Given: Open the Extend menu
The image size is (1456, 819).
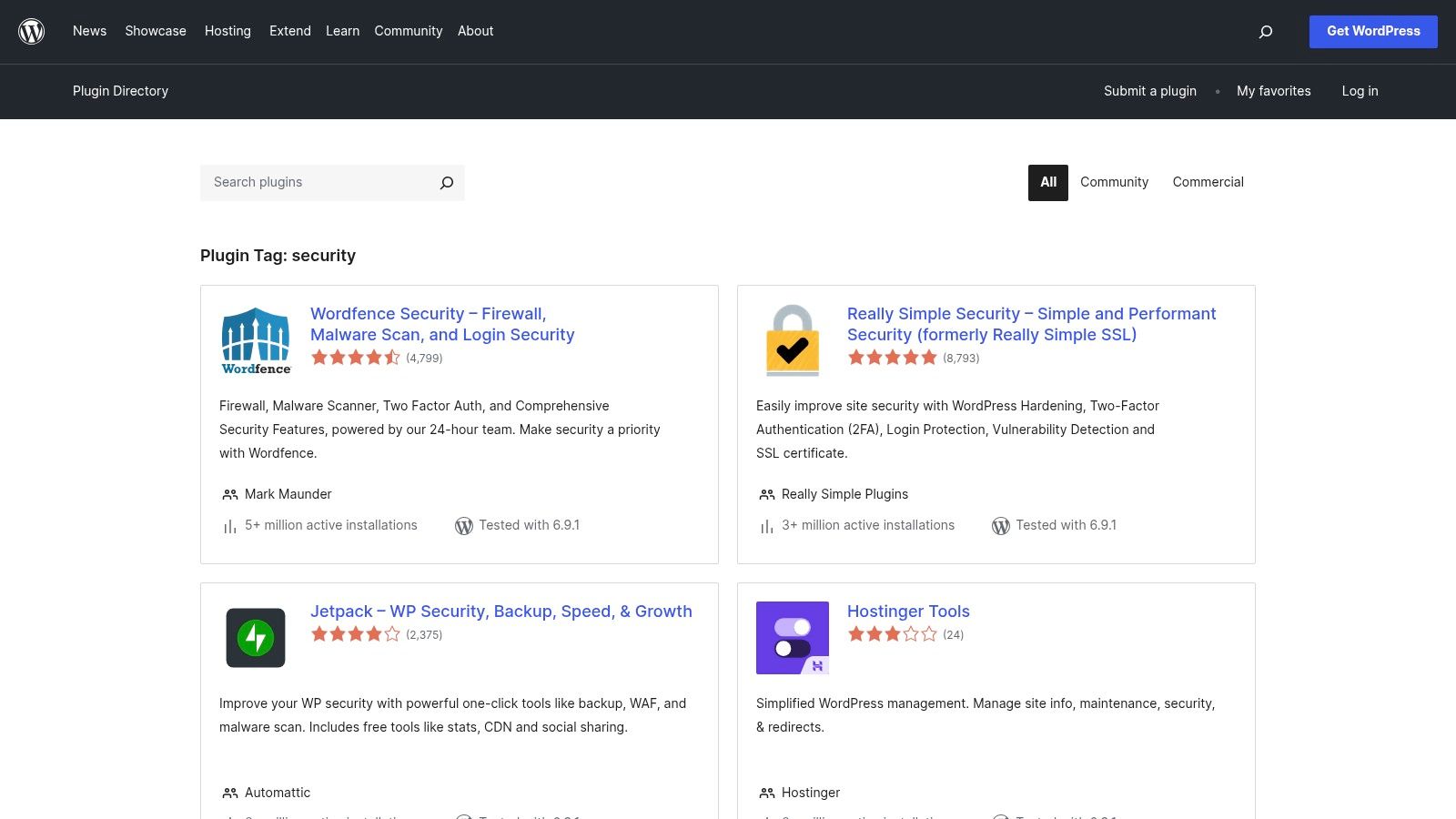Looking at the screenshot, I should 289,31.
